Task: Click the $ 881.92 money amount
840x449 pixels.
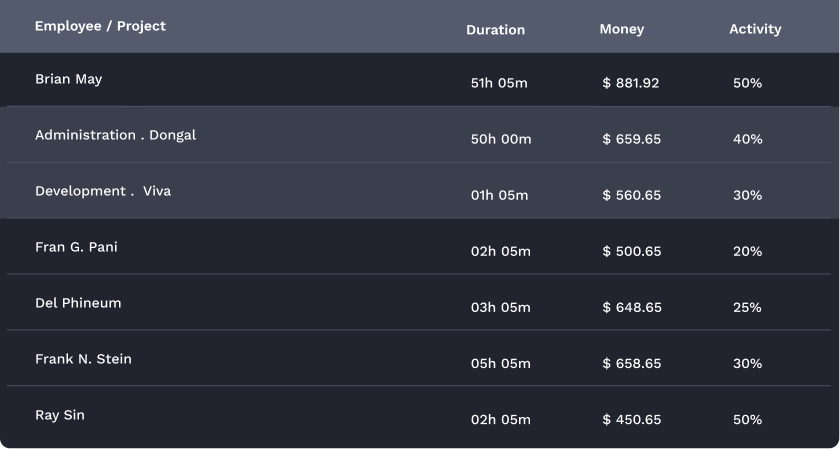Action: pos(631,83)
